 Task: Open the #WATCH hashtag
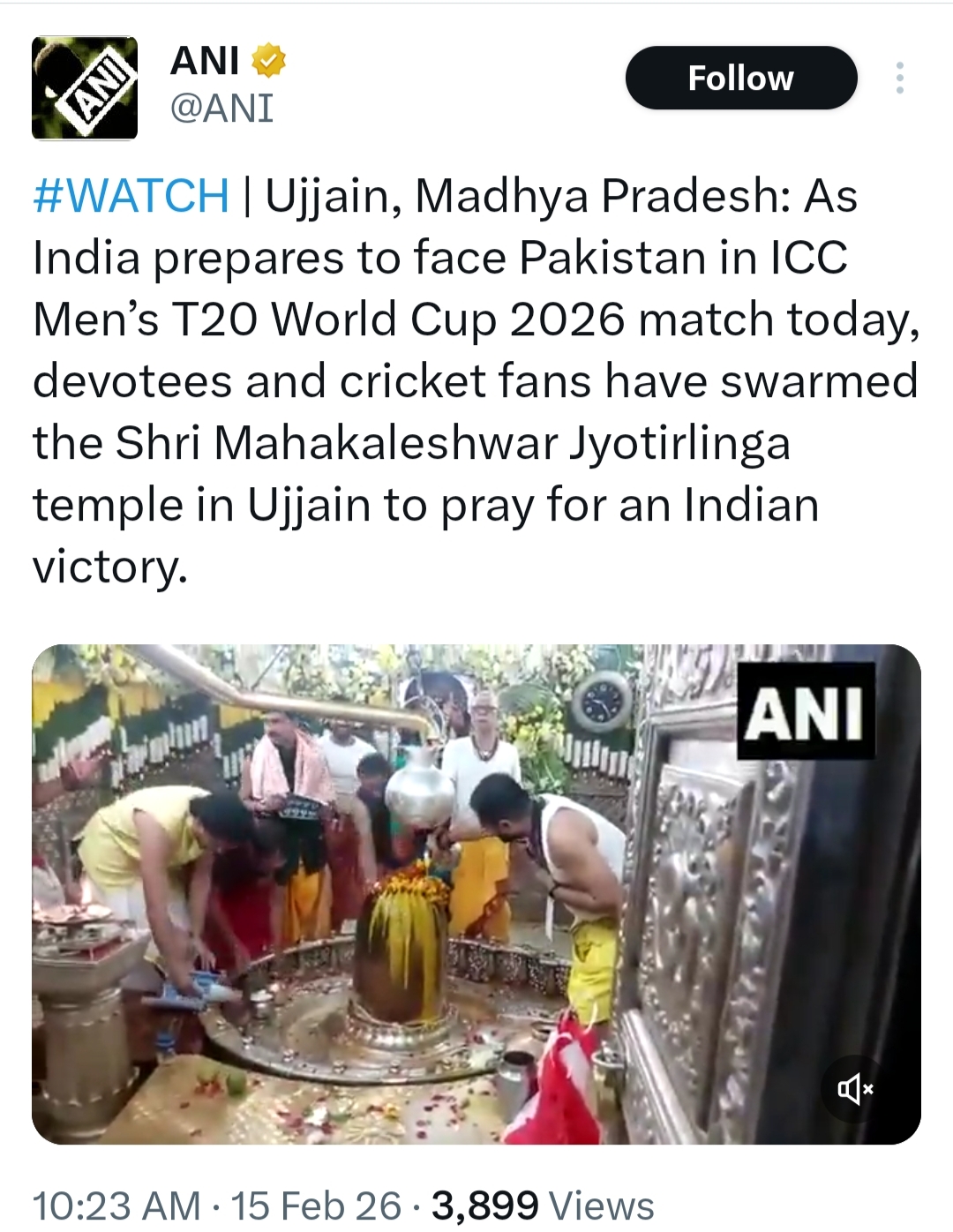tap(131, 196)
